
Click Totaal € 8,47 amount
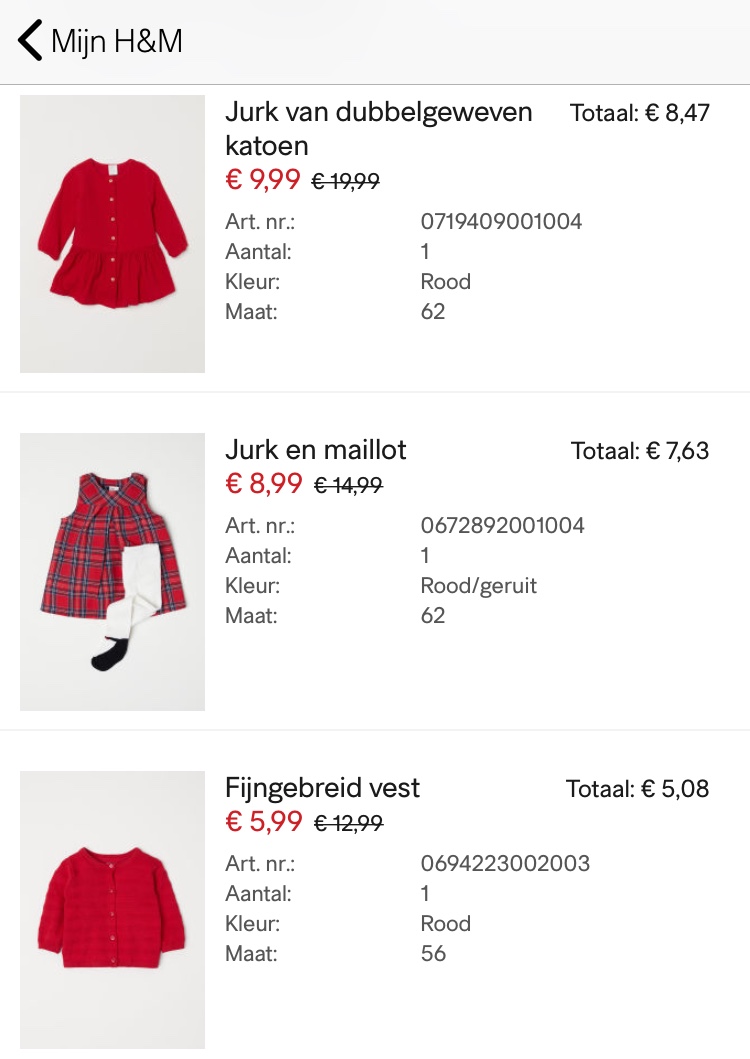[639, 113]
